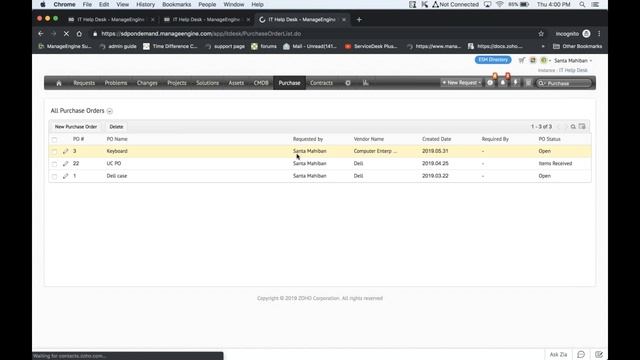Open the Reports chart icon in navigation bar
The width and height of the screenshot is (640, 360).
coord(365,83)
